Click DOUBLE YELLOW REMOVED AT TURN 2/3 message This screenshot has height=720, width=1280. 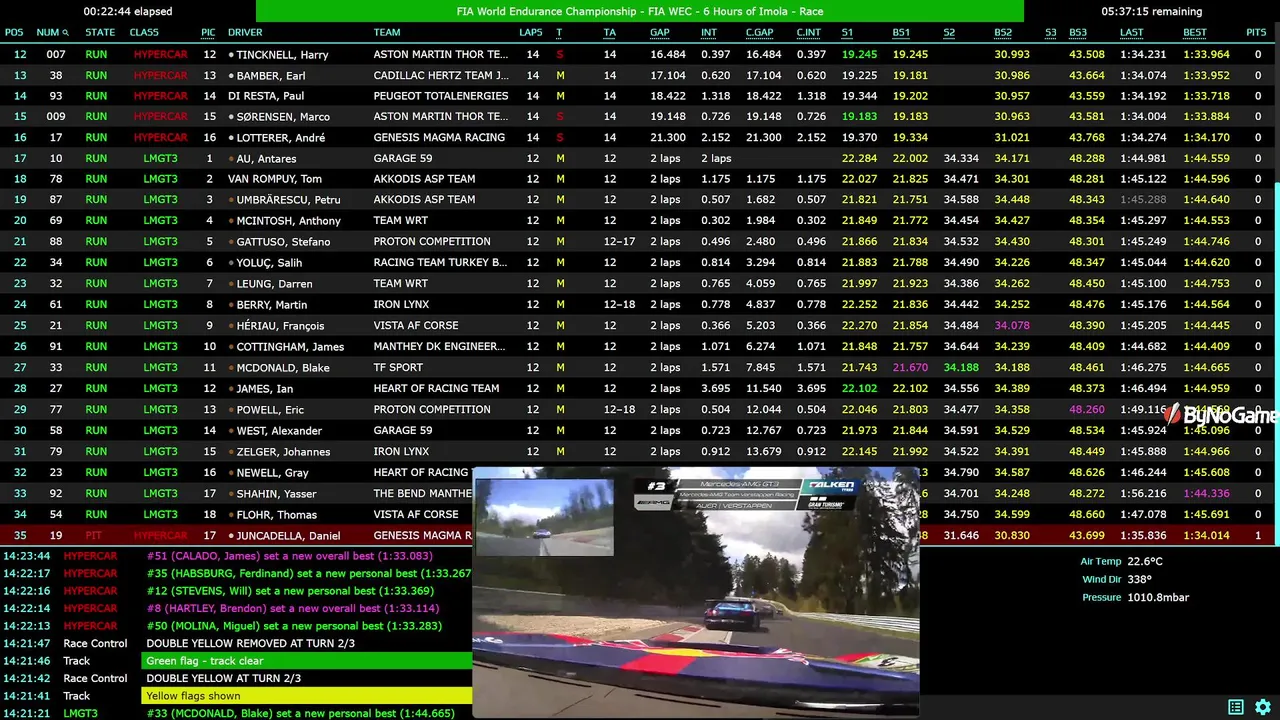(x=250, y=643)
